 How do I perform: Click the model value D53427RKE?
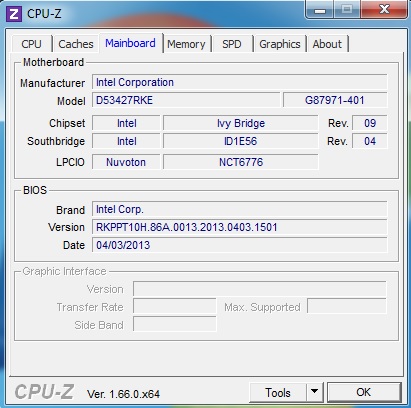click(x=186, y=100)
